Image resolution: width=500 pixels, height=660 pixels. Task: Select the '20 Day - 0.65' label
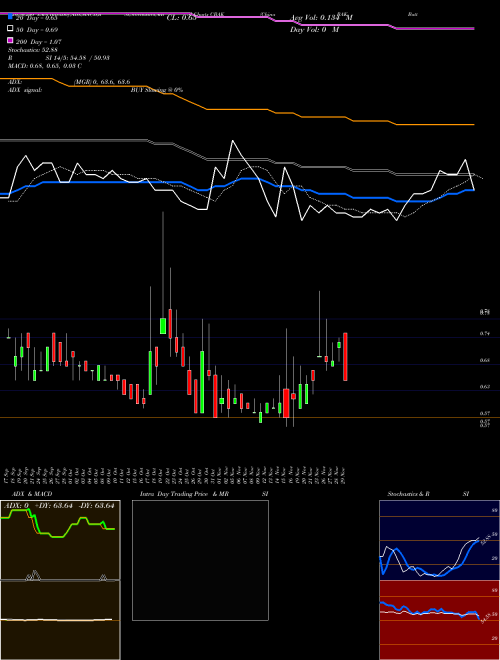tap(37, 18)
